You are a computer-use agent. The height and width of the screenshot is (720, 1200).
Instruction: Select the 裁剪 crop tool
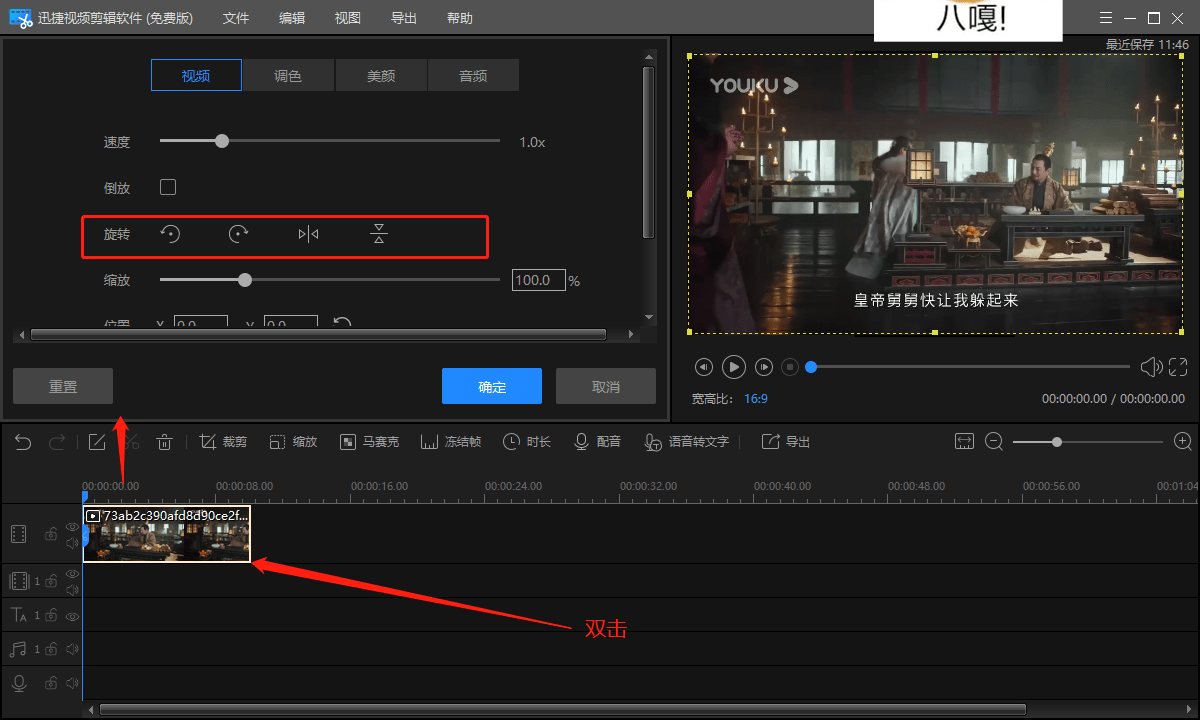pos(223,442)
